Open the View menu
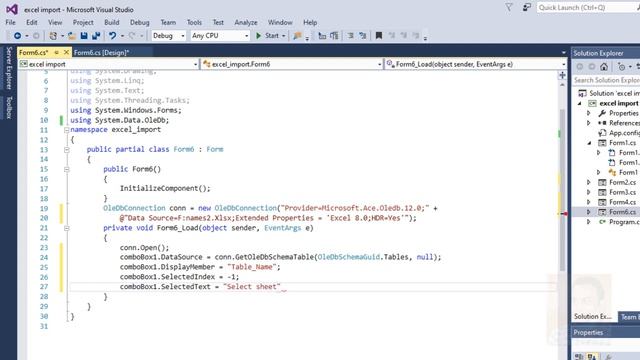The image size is (640, 360). 55,22
